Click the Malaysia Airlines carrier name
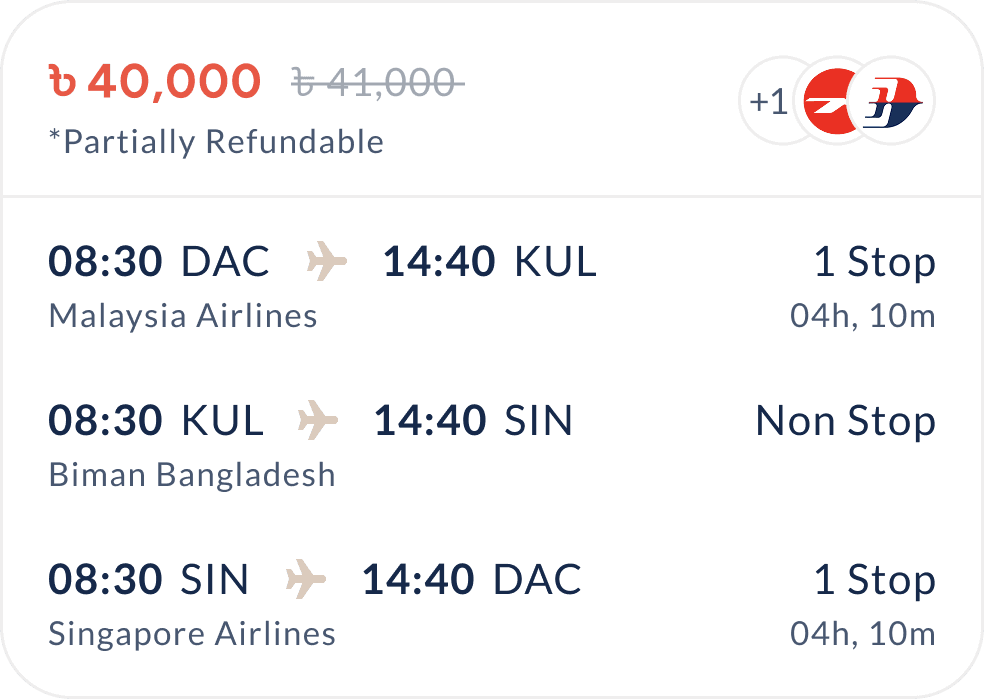Screen dimensions: 984x699 [183, 316]
